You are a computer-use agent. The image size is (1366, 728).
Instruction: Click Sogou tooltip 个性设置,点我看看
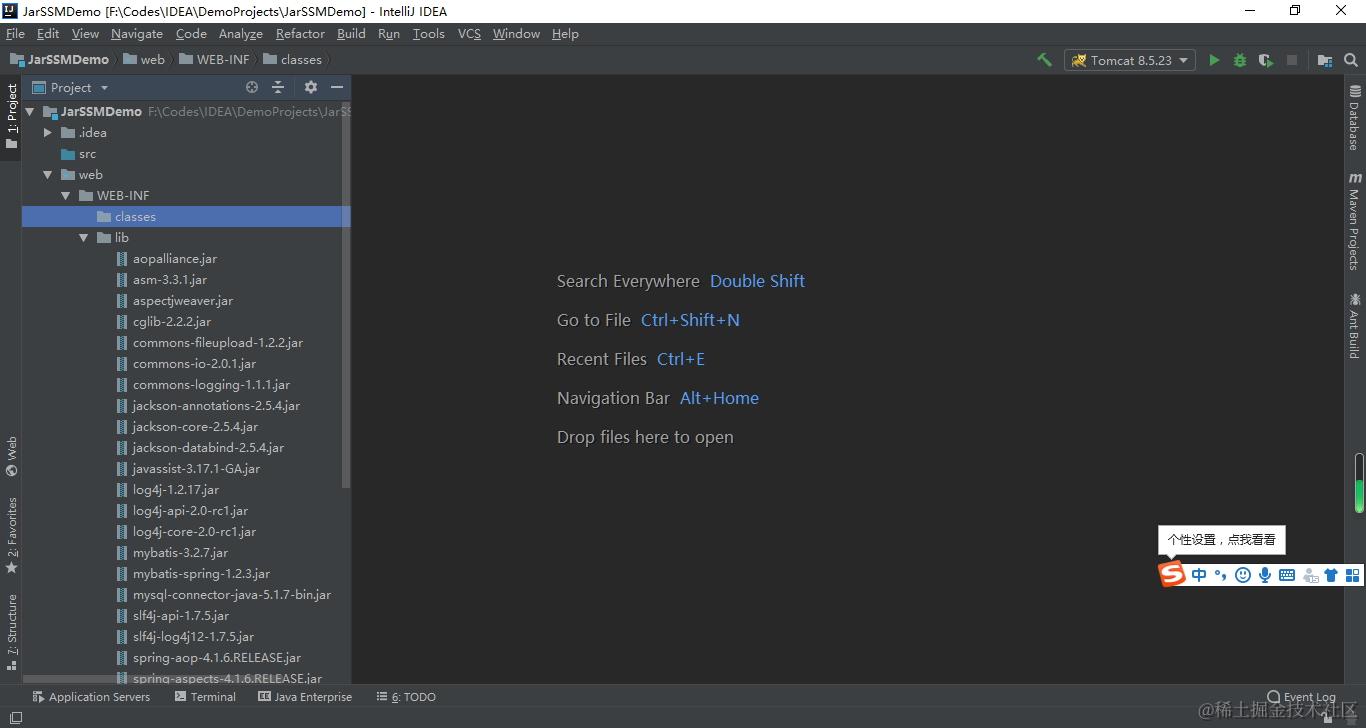point(1221,540)
